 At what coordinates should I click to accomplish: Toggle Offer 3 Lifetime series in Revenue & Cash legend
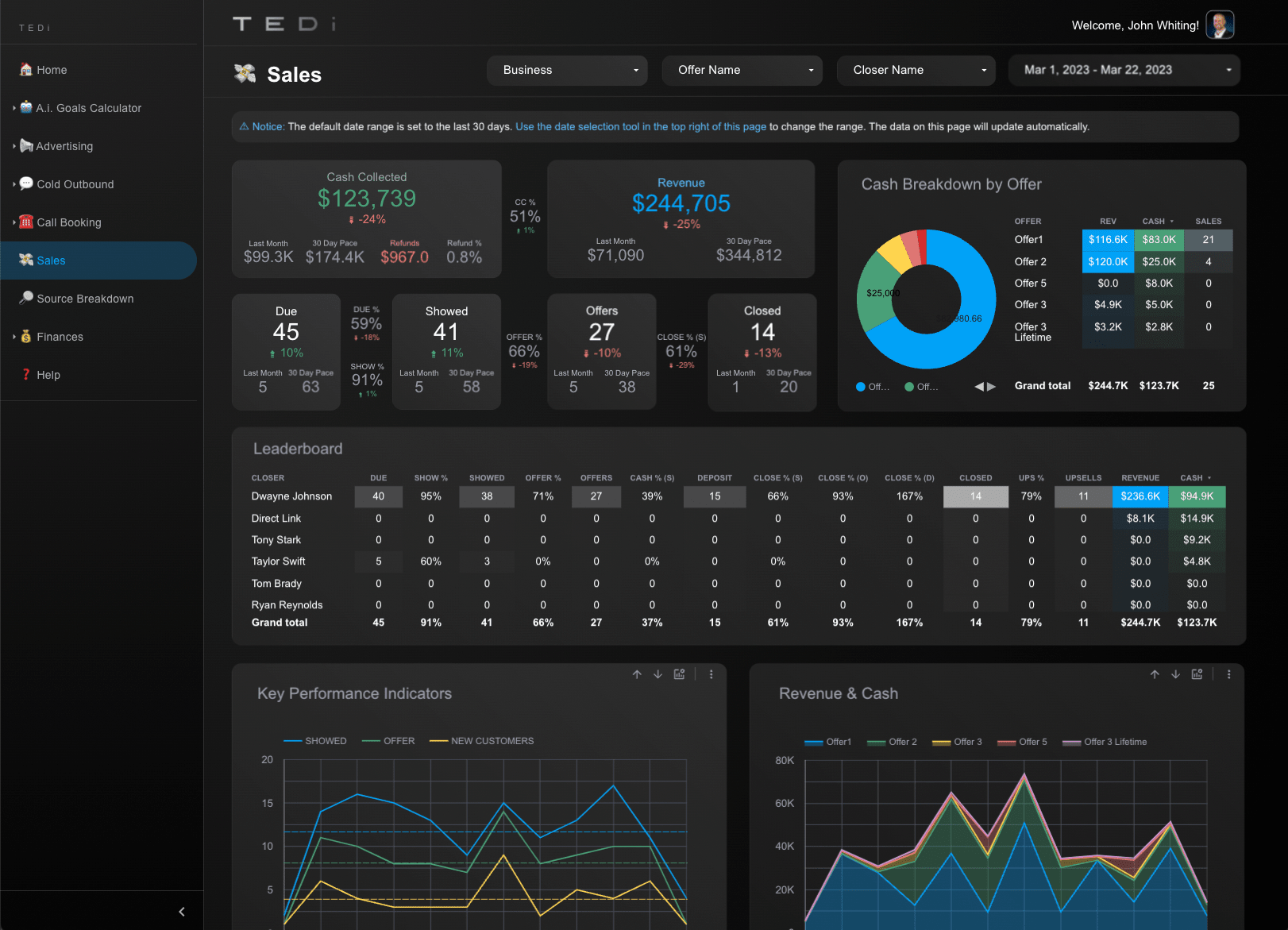tap(1105, 742)
